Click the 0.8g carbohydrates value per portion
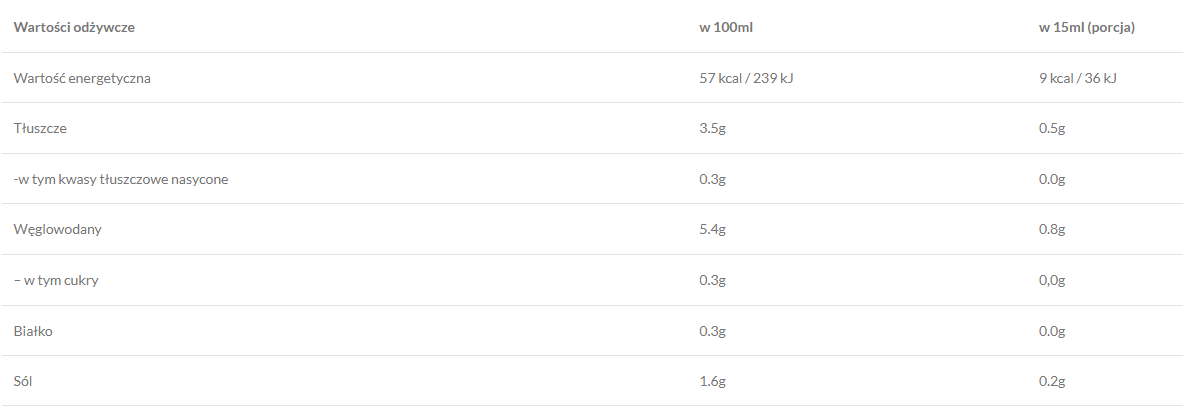 coord(1052,229)
